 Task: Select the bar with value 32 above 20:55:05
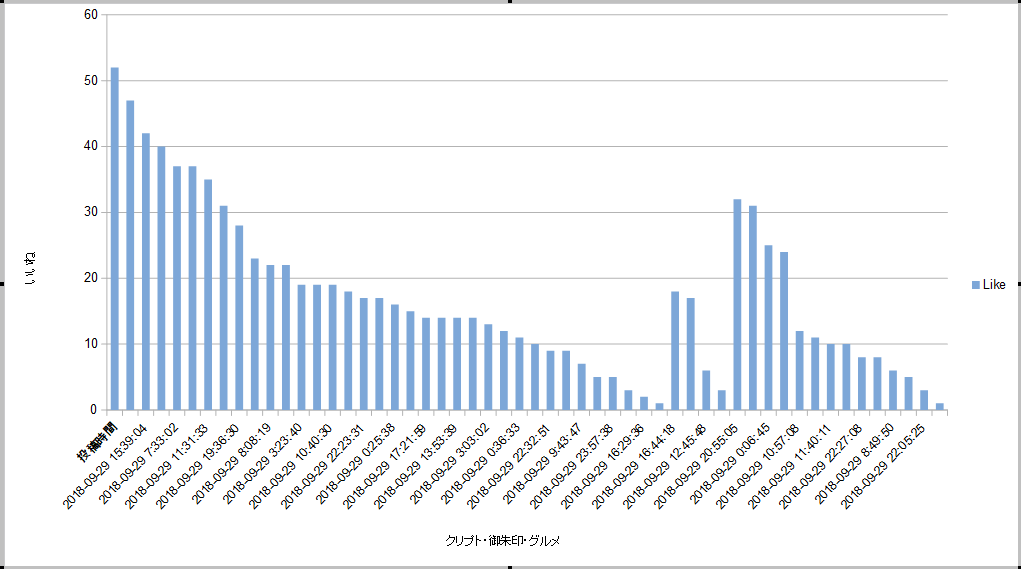tap(737, 304)
